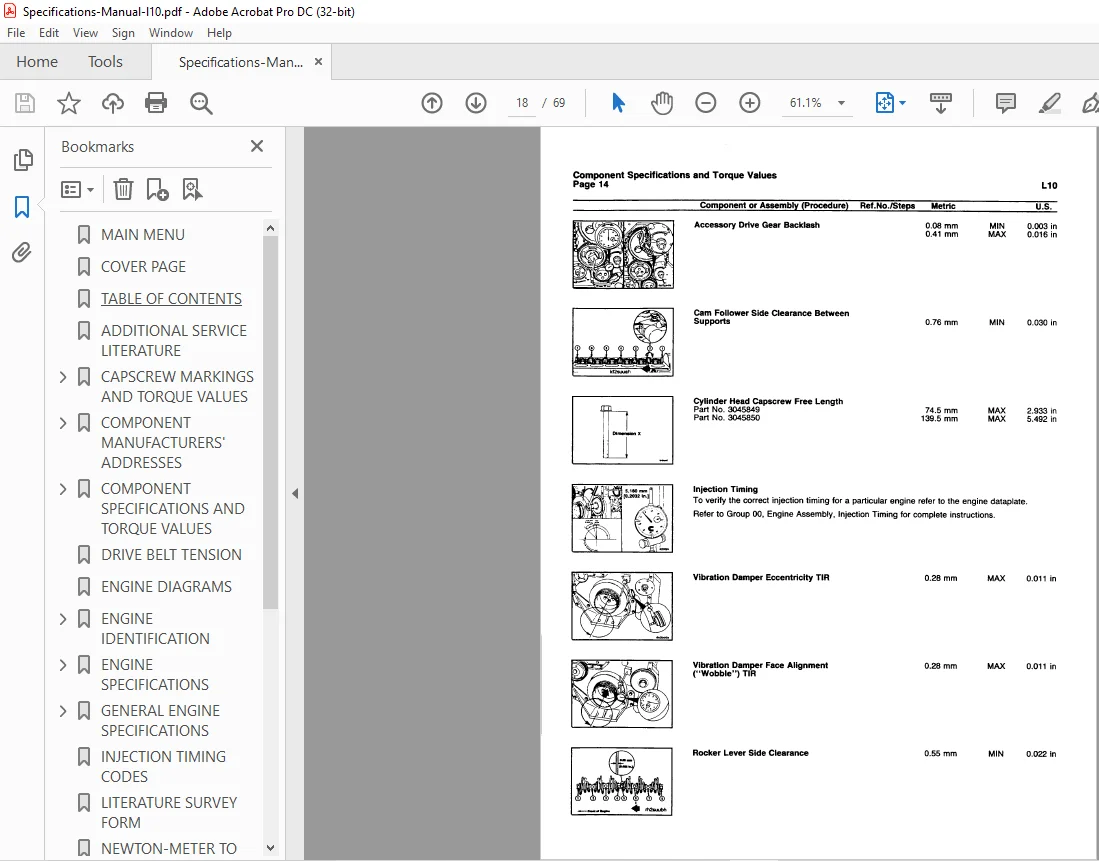The width and height of the screenshot is (1099, 861).
Task: Open the File menu
Action: (x=16, y=33)
